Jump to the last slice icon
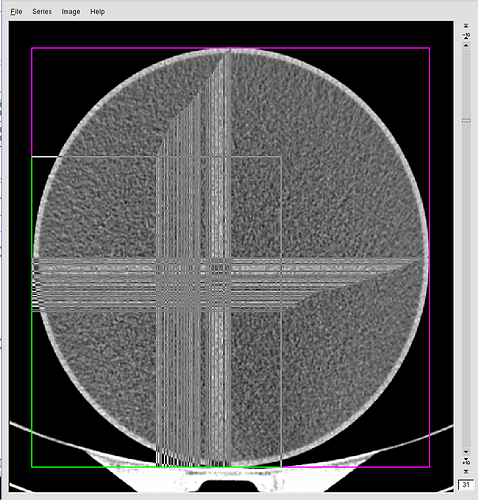 (x=466, y=472)
